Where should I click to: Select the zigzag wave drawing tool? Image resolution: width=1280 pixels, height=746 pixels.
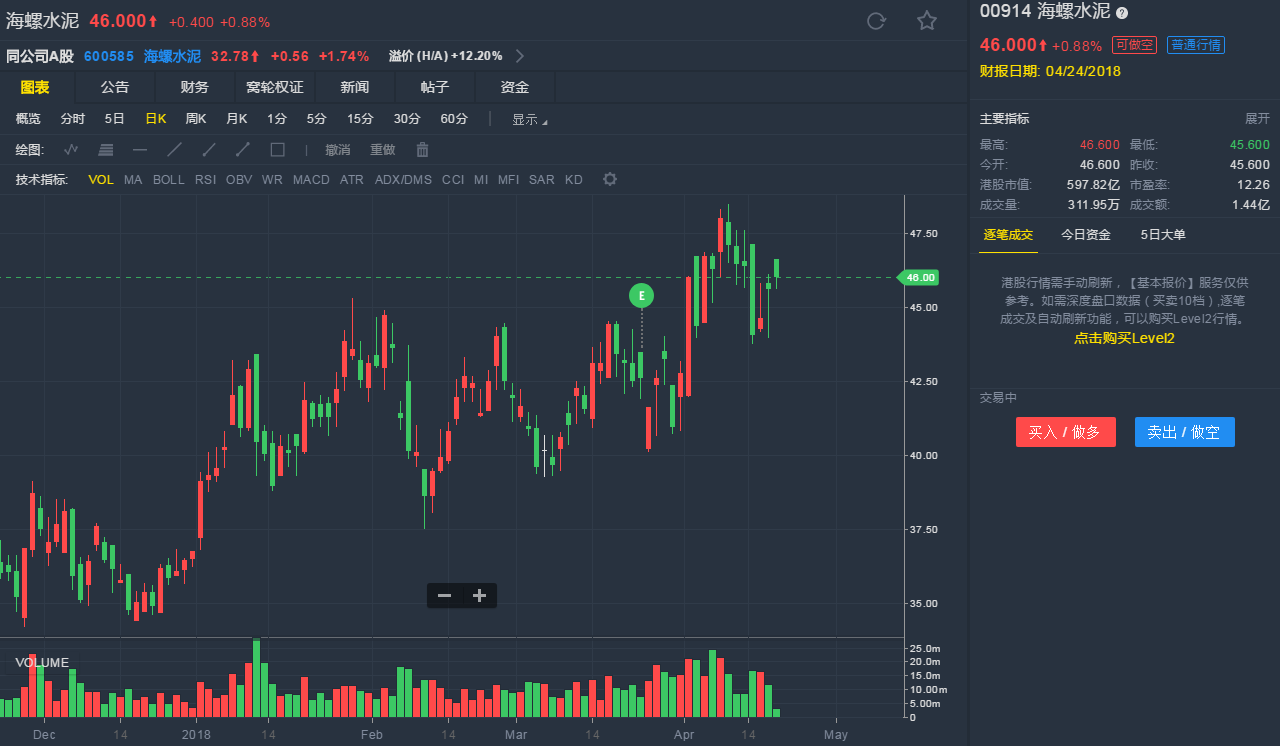pyautogui.click(x=71, y=150)
